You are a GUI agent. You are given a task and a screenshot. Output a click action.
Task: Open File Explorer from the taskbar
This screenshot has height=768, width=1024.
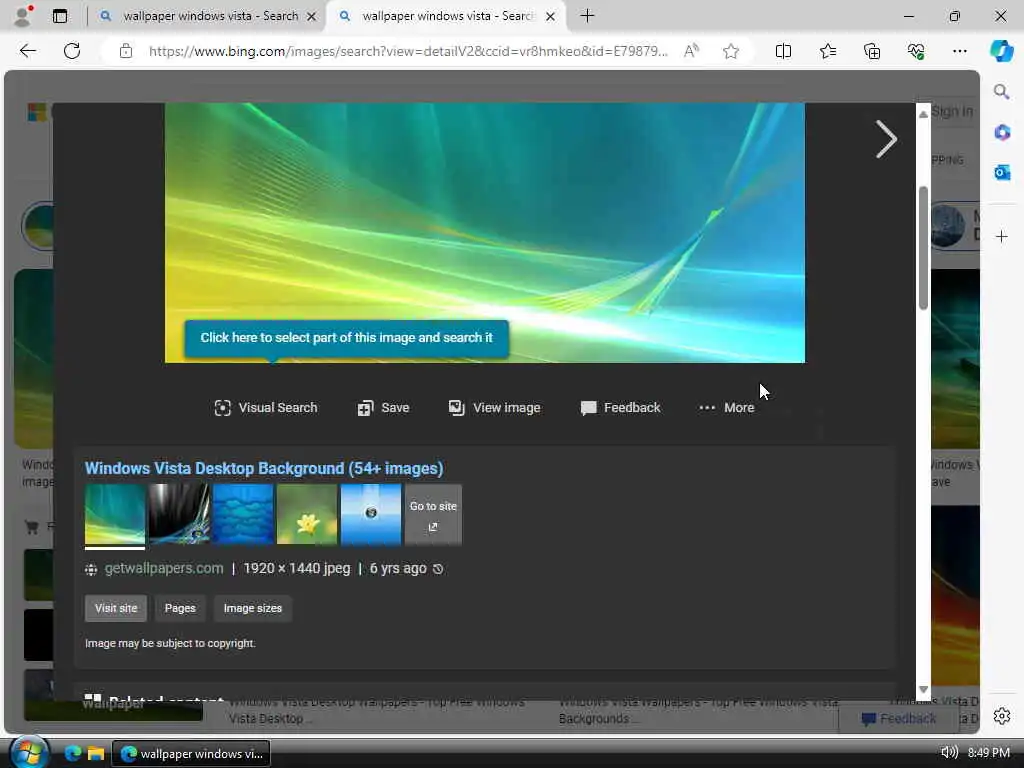[x=96, y=753]
